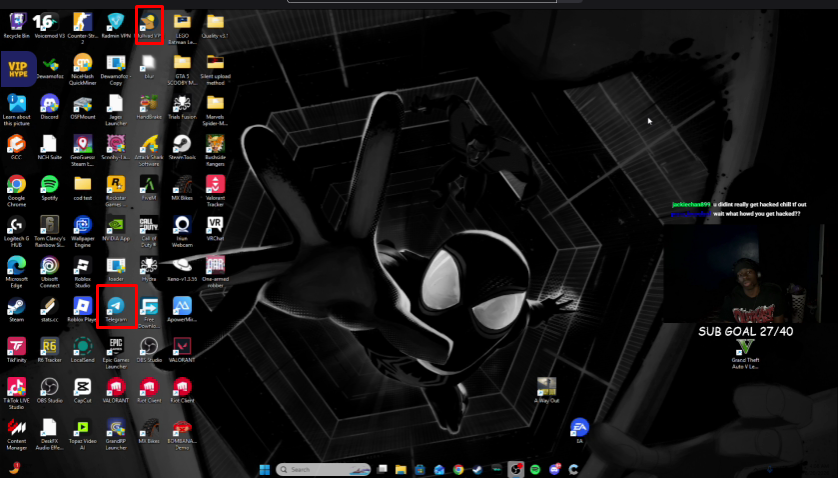The width and height of the screenshot is (838, 478).
Task: Open the GeoGuessr Steam shortcut
Action: point(82,150)
